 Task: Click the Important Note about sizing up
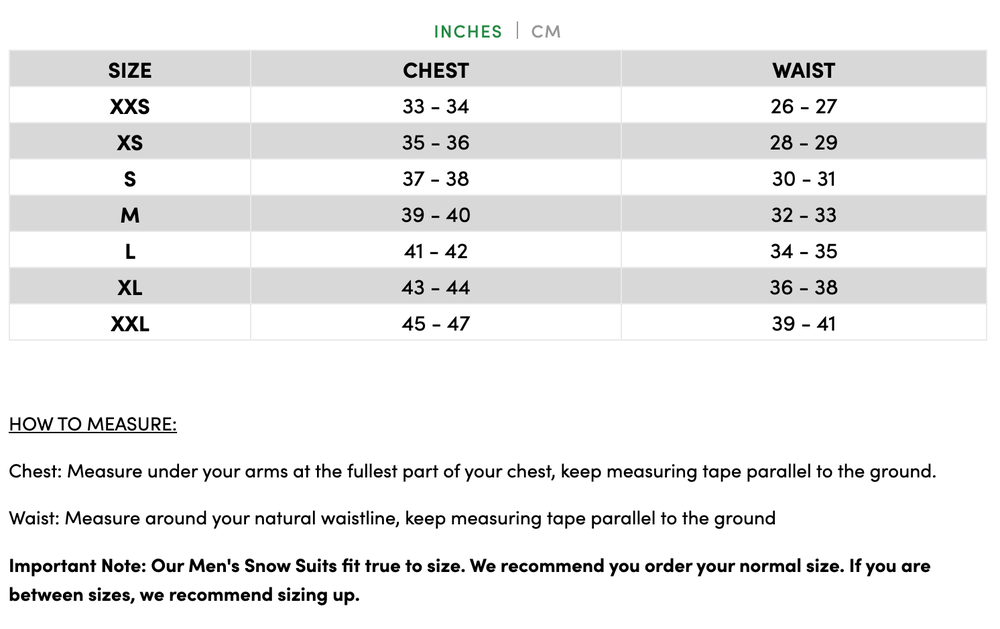(x=470, y=580)
